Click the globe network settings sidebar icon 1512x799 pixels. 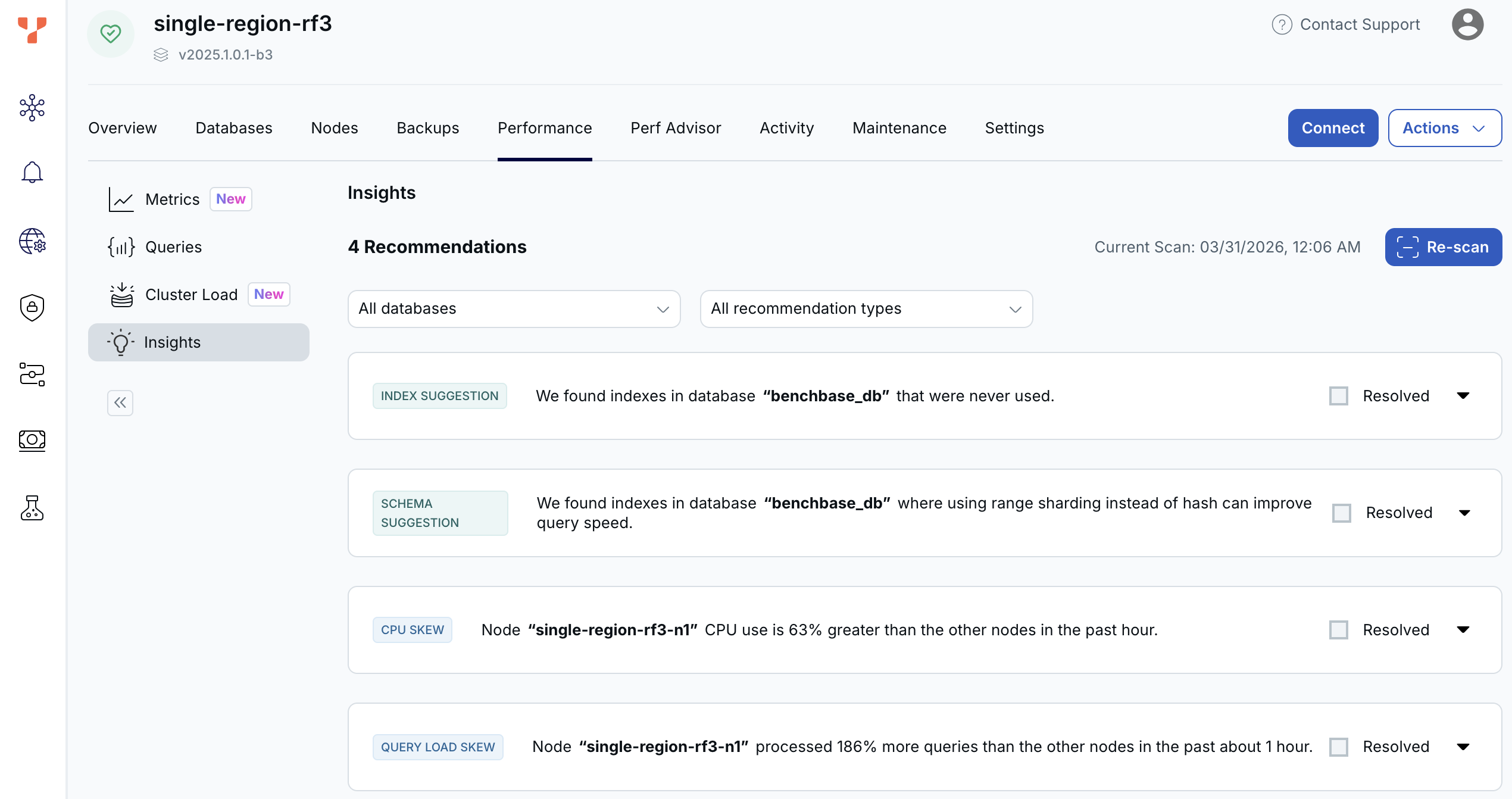[32, 241]
